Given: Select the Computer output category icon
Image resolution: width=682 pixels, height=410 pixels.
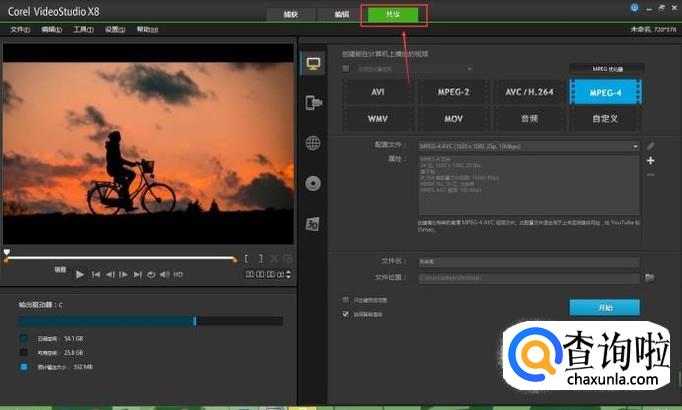Looking at the screenshot, I should [x=312, y=63].
